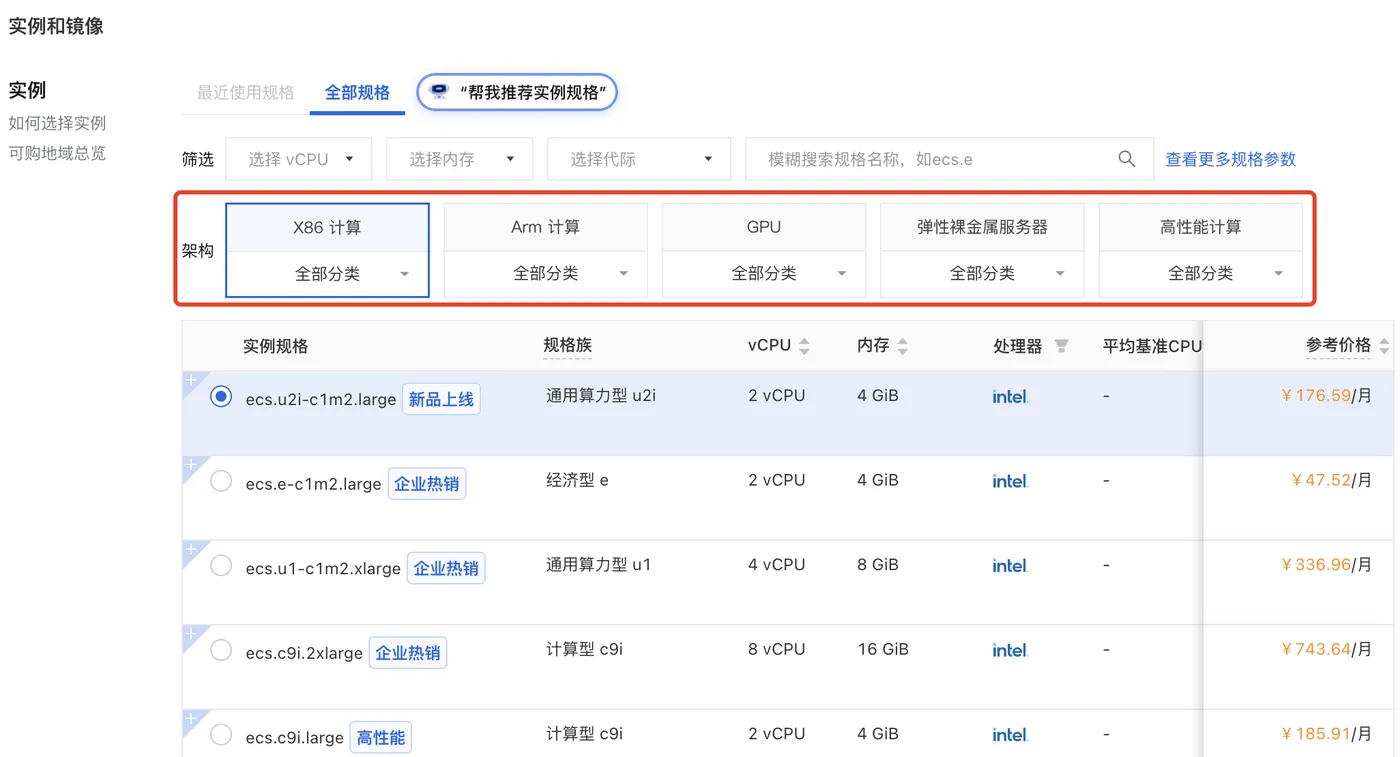
Task: Expand 全部分类 under GPU
Action: click(764, 274)
